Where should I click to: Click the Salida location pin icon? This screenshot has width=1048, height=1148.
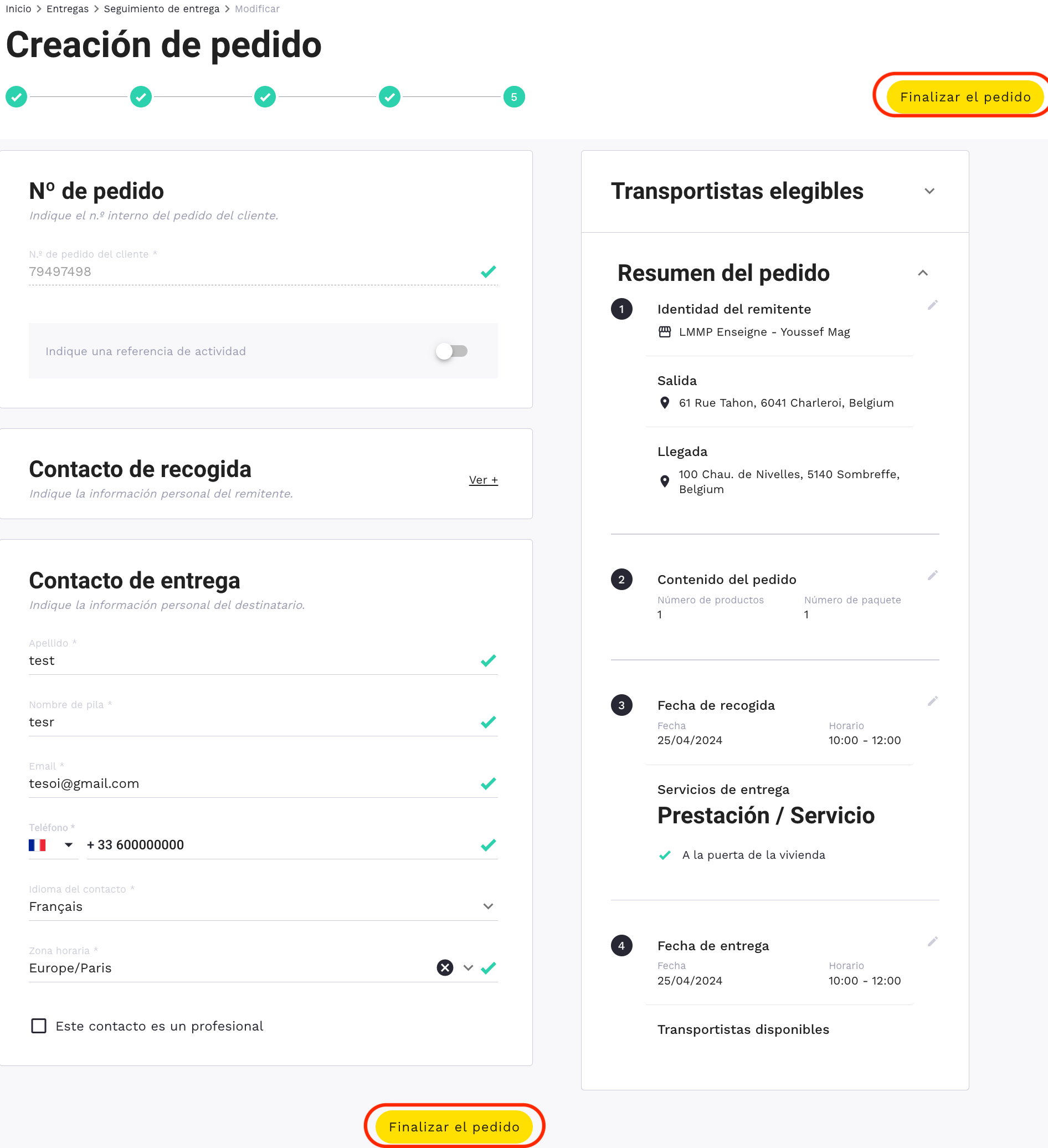pyautogui.click(x=664, y=403)
